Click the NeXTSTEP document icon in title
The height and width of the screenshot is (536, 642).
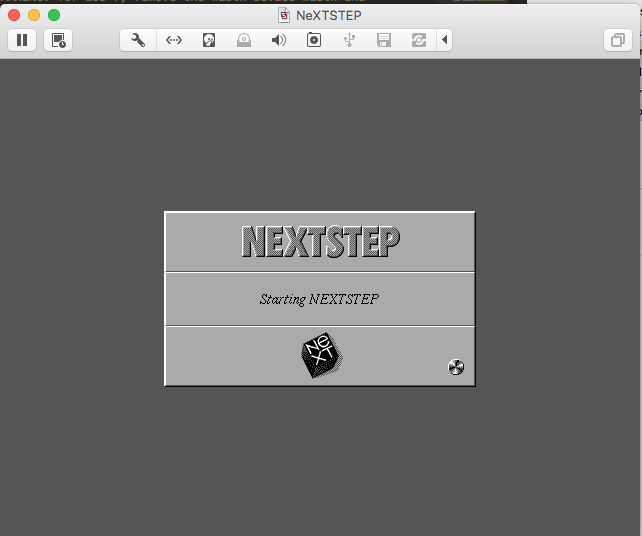pos(284,16)
